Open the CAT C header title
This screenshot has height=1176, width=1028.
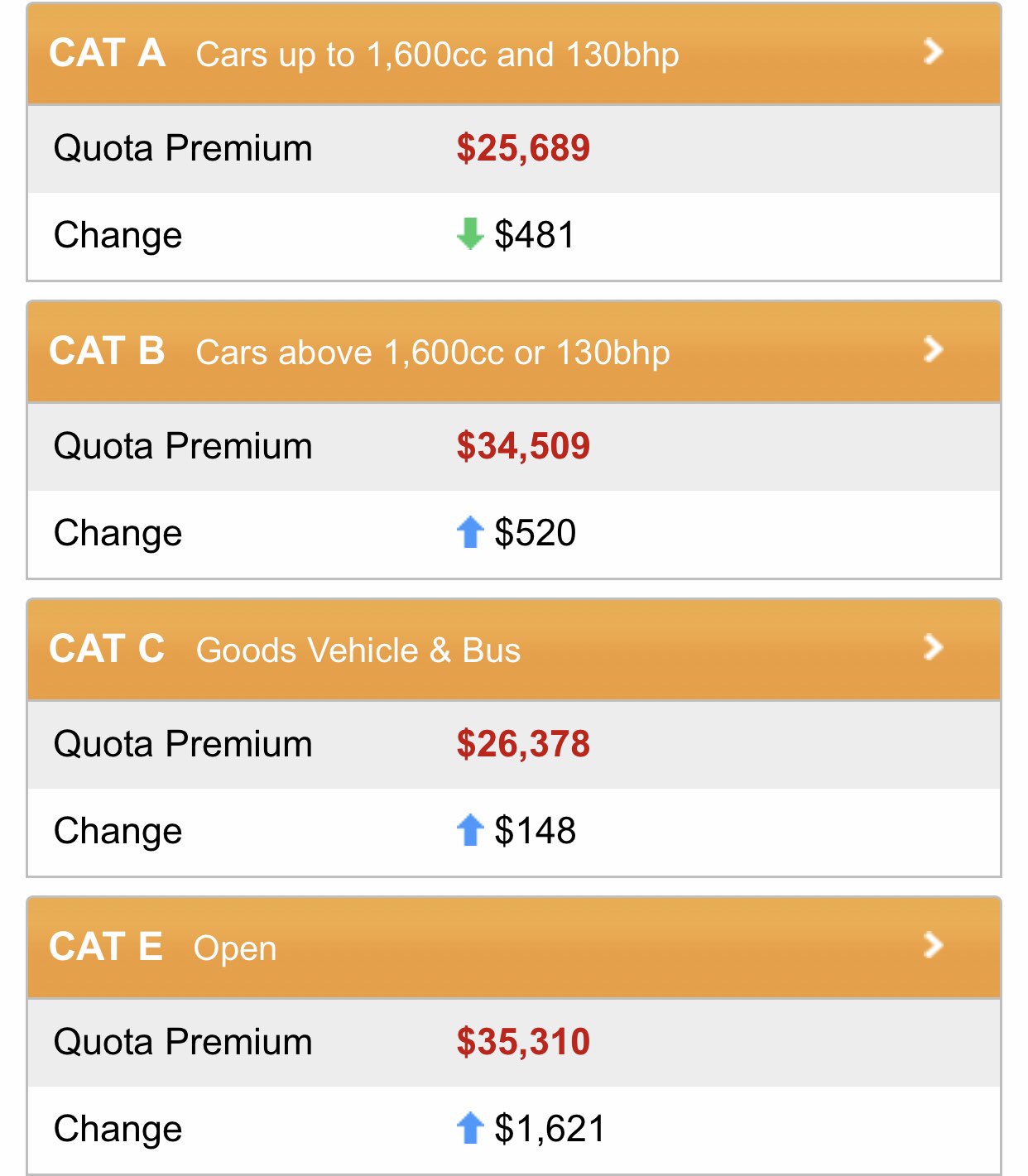click(x=107, y=649)
